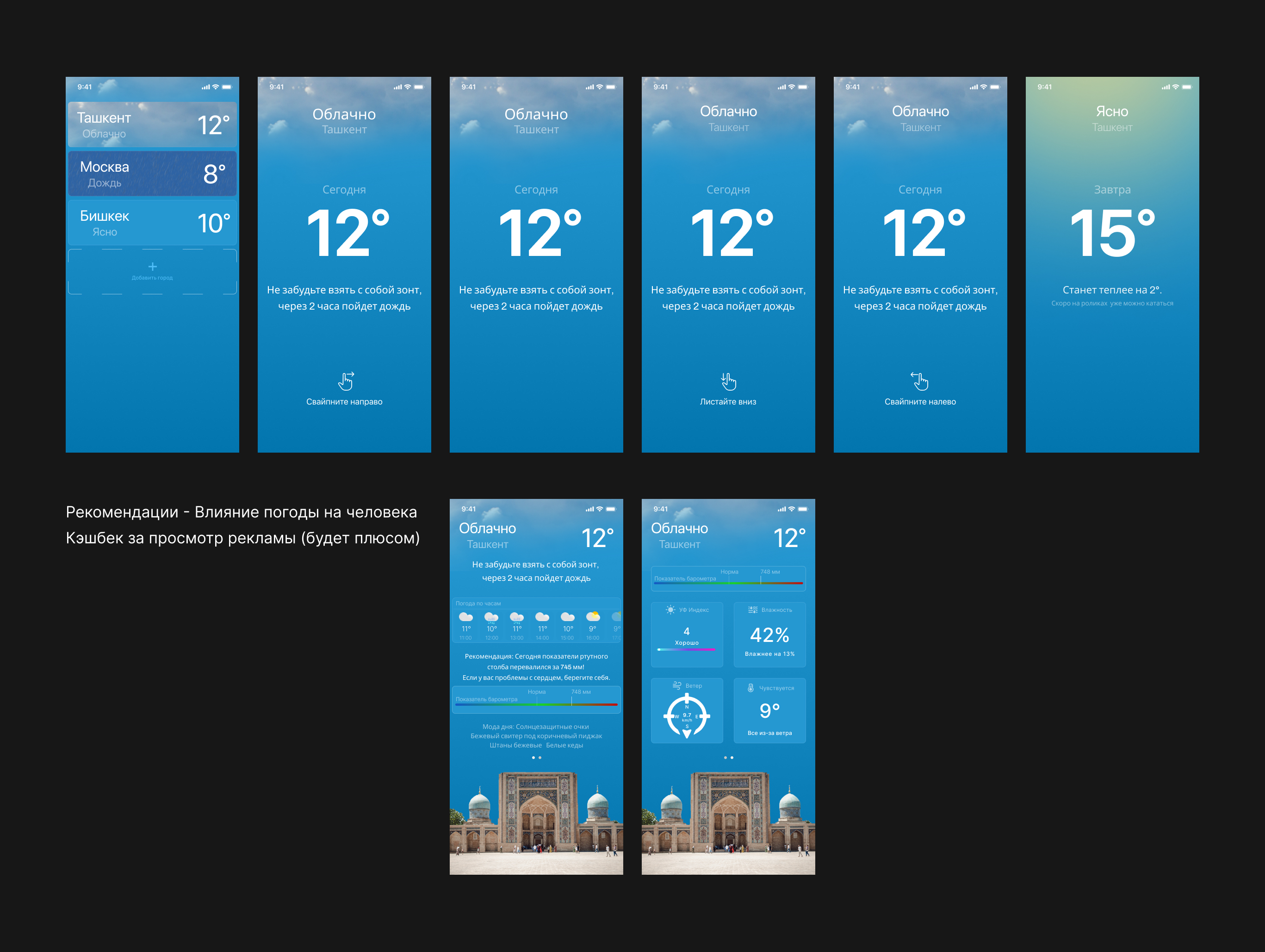Image resolution: width=1265 pixels, height=952 pixels.
Task: Click the 12:00 rainy cloud forecast icon
Action: [x=491, y=617]
